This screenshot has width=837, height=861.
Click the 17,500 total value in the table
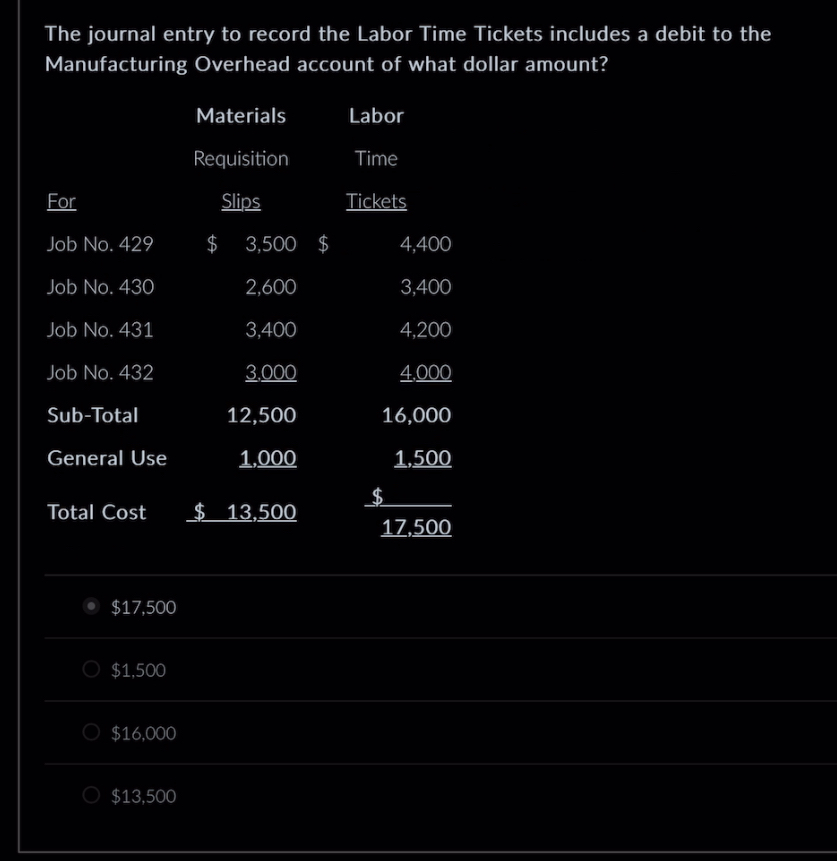pos(415,527)
